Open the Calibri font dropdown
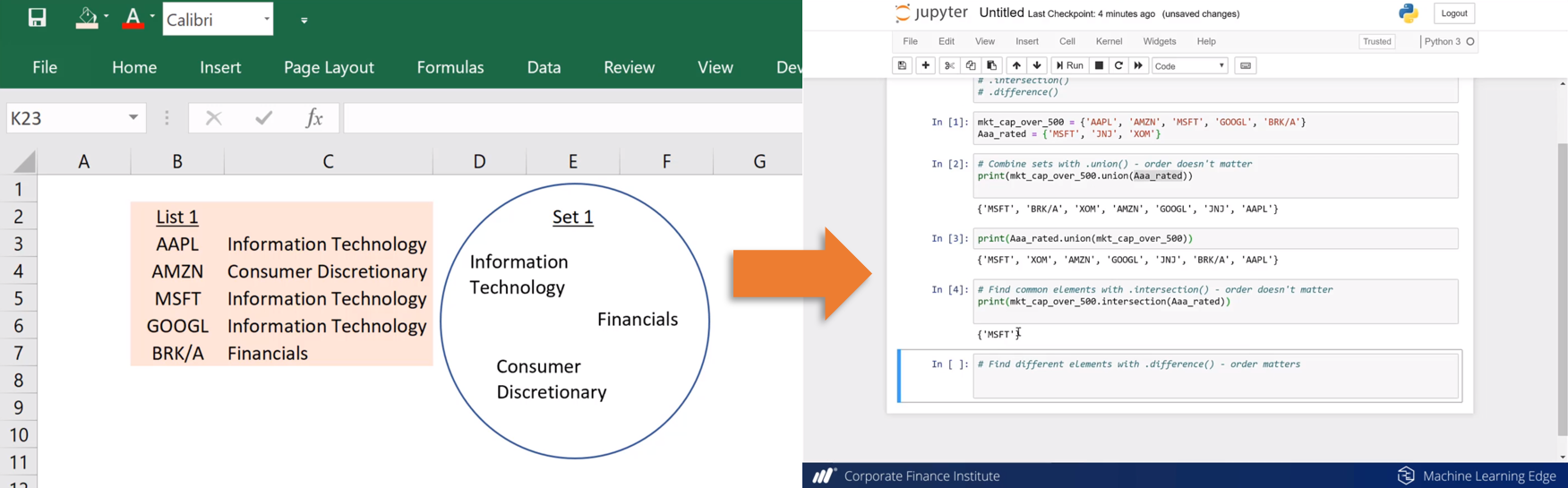Screen dimensions: 1568x488 click(x=267, y=19)
